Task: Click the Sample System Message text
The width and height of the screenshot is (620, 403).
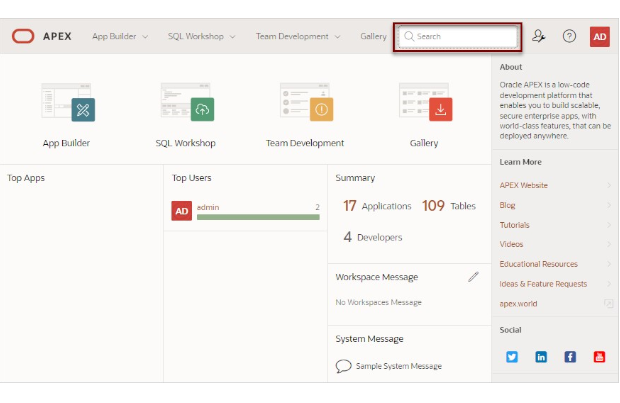Action: coord(399,366)
